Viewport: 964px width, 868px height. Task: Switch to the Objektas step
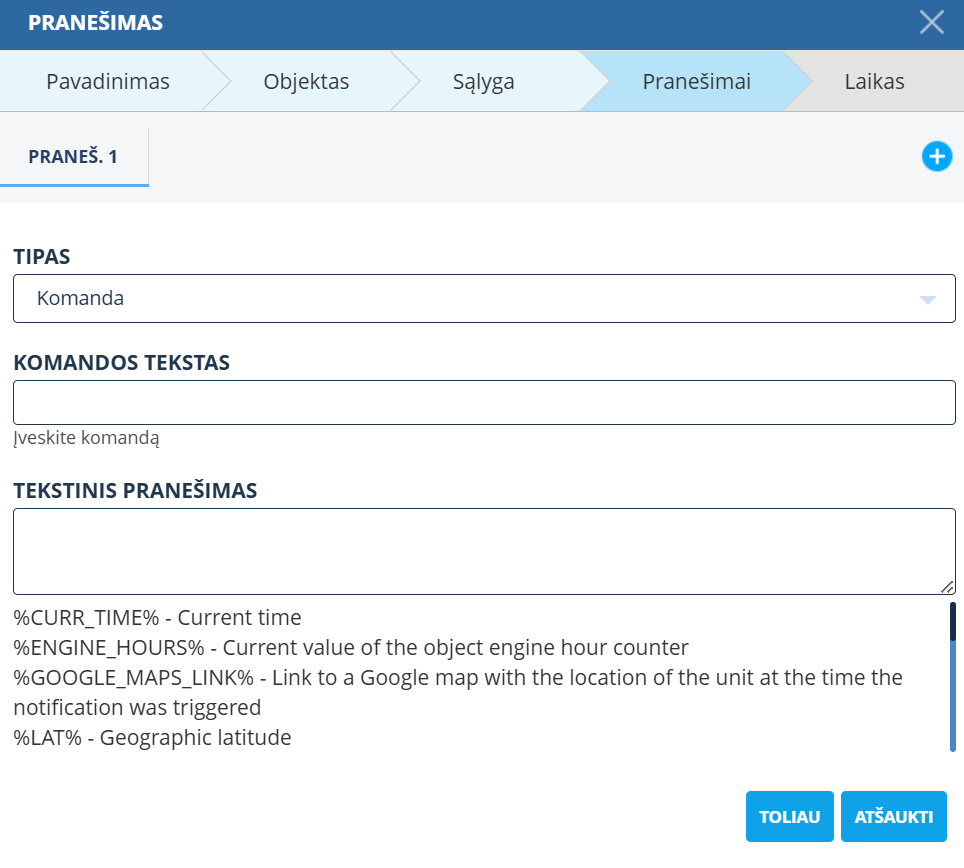pos(306,82)
